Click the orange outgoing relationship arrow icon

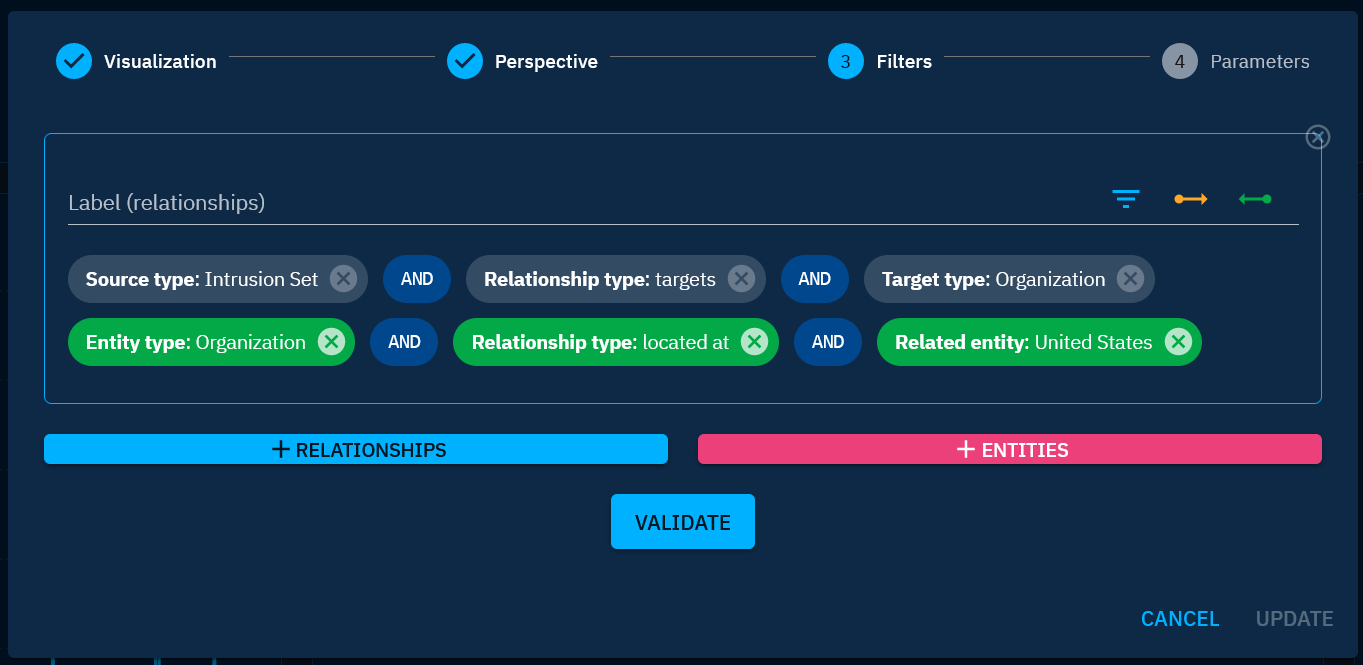pos(1190,199)
